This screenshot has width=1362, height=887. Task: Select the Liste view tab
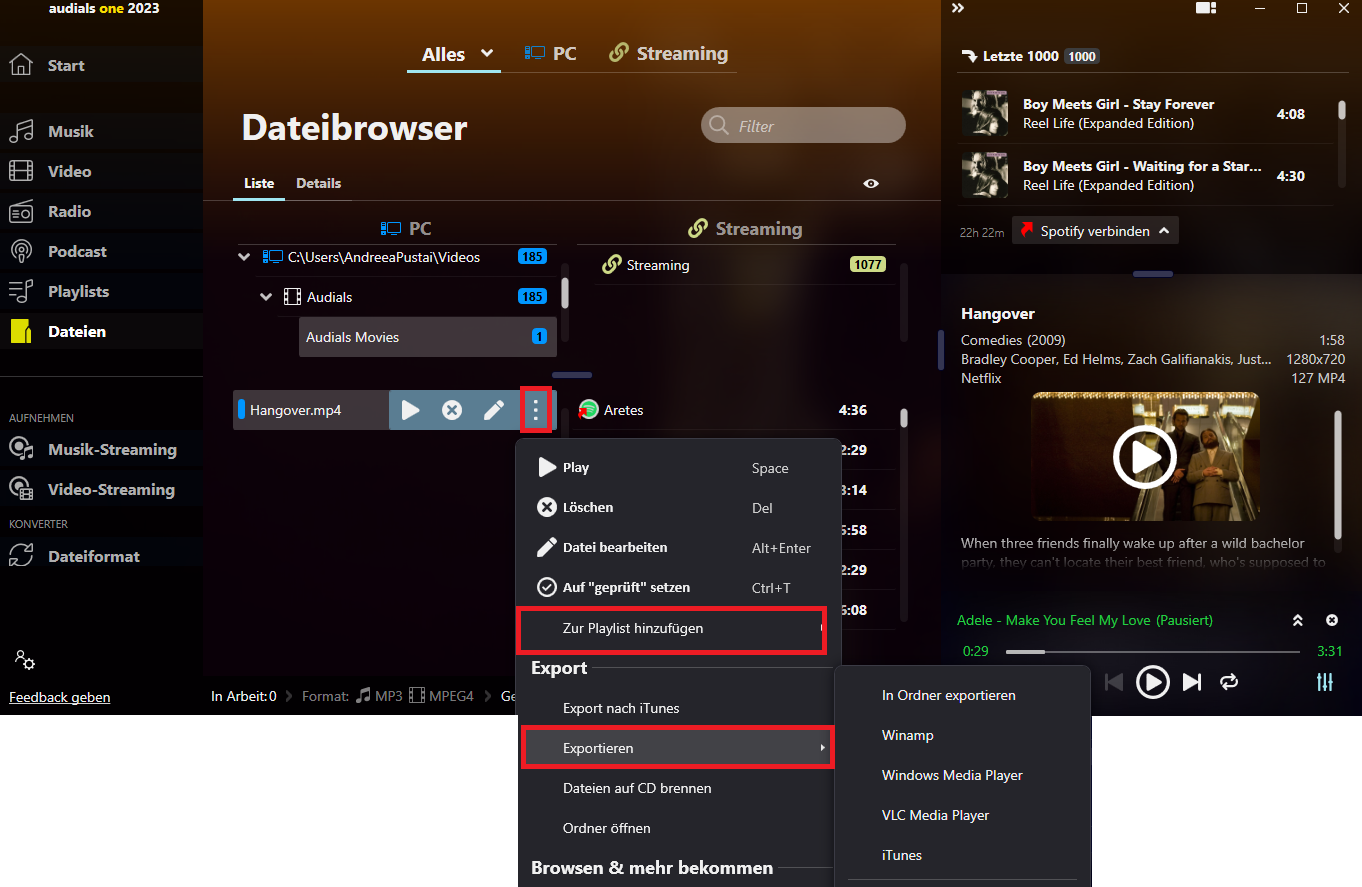(259, 184)
